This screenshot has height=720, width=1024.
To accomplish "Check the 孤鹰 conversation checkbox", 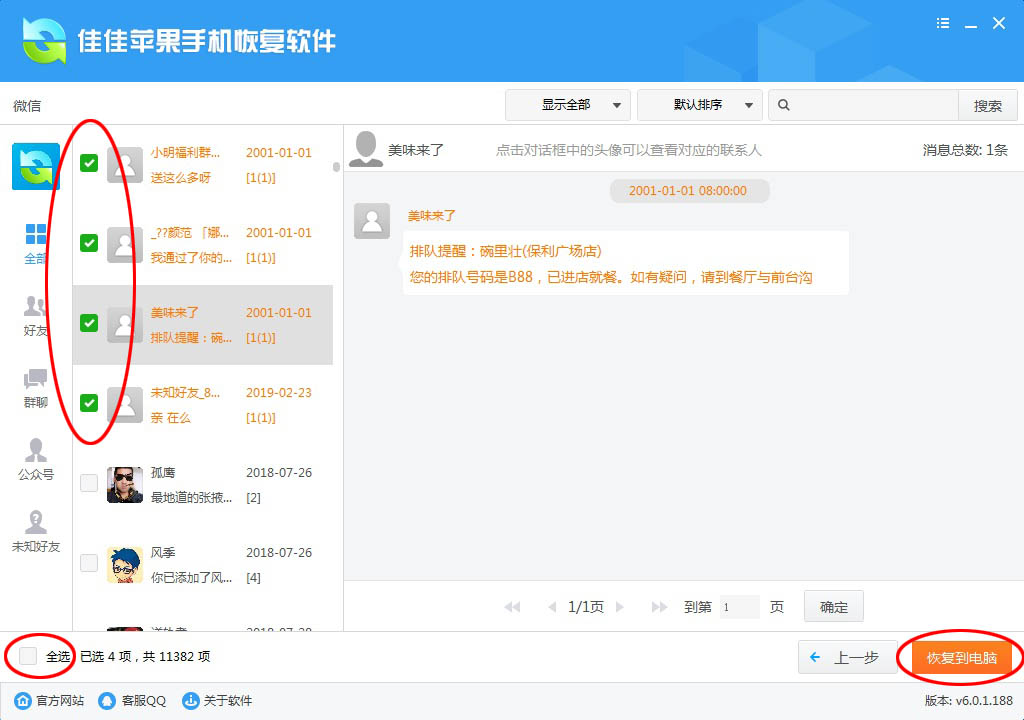I will [x=89, y=483].
